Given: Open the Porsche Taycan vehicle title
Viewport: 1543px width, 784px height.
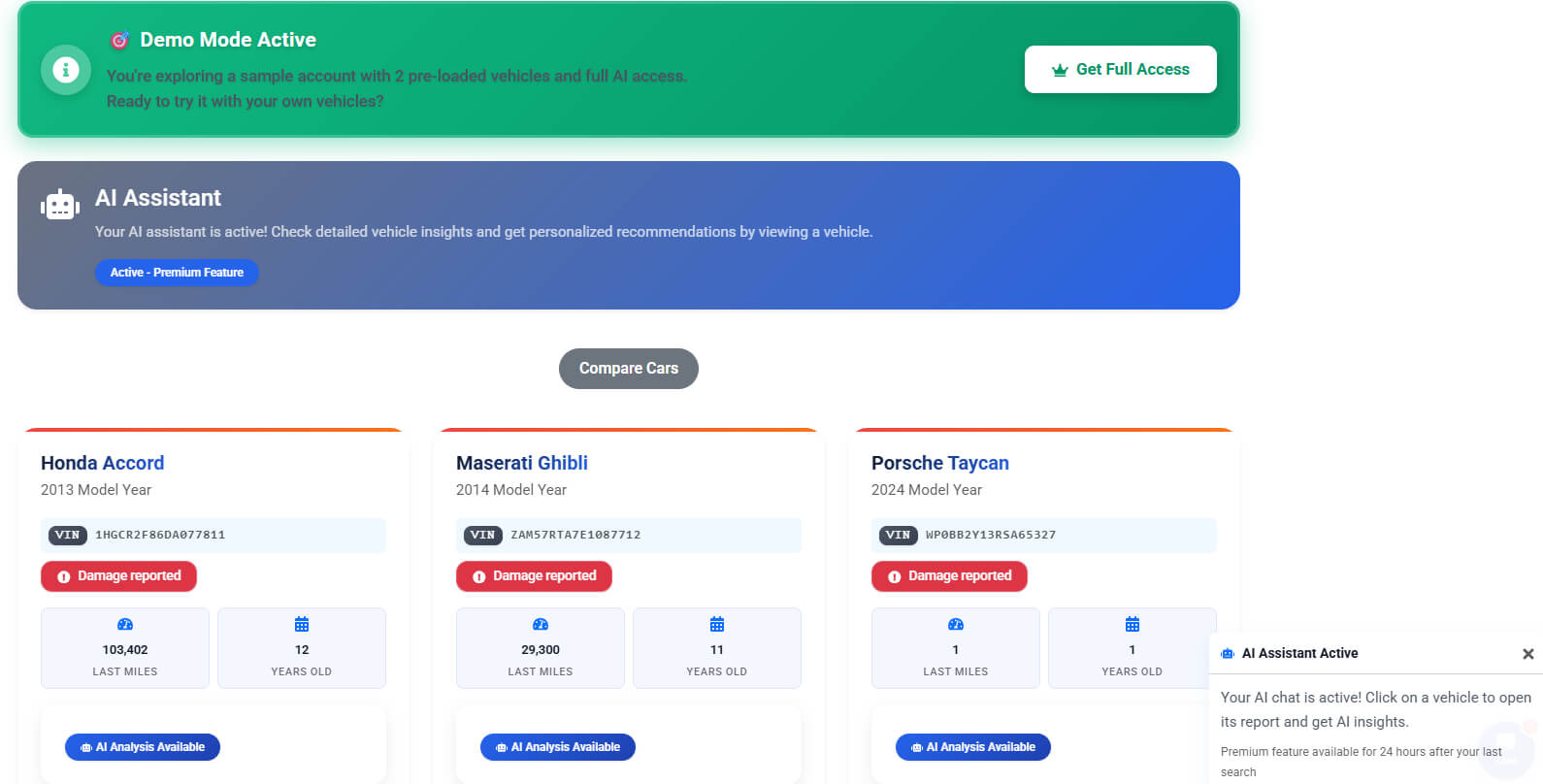Looking at the screenshot, I should point(940,463).
